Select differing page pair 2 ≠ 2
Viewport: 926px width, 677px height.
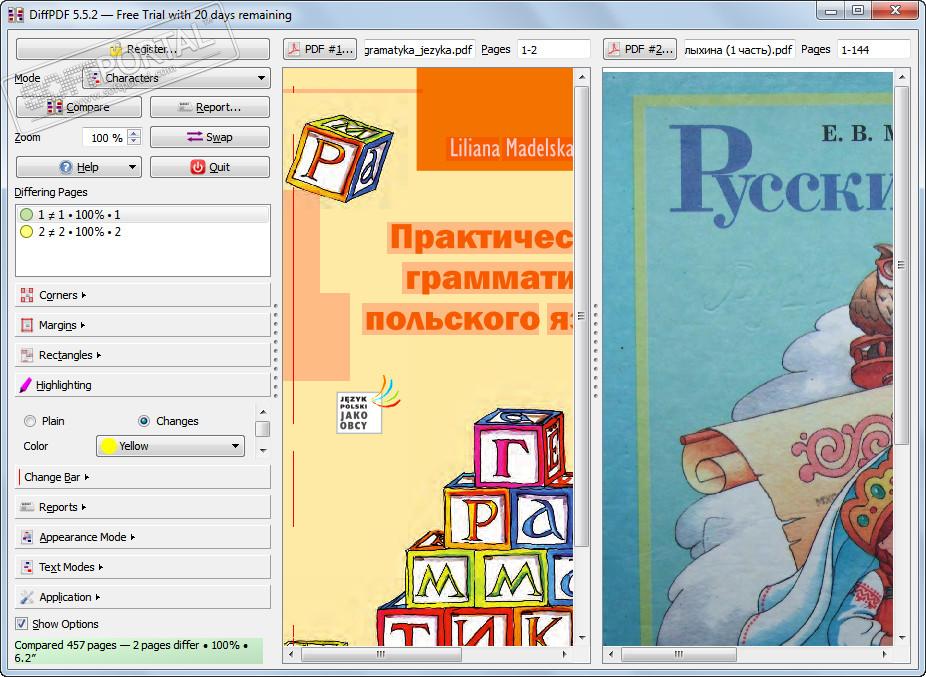click(79, 232)
